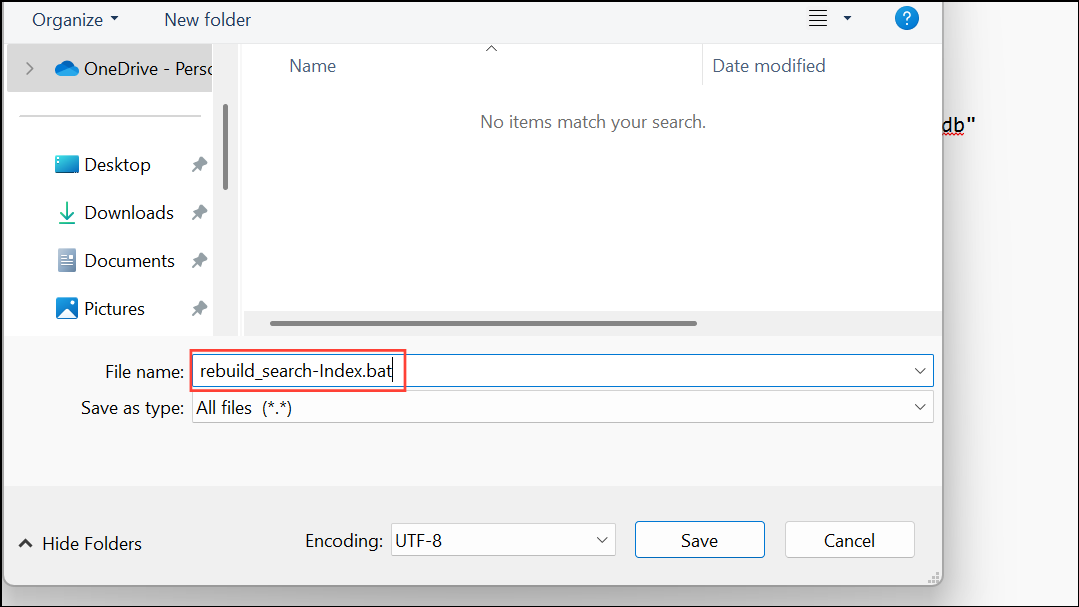
Task: Unpin Downloads from Quick access
Action: pyautogui.click(x=199, y=212)
